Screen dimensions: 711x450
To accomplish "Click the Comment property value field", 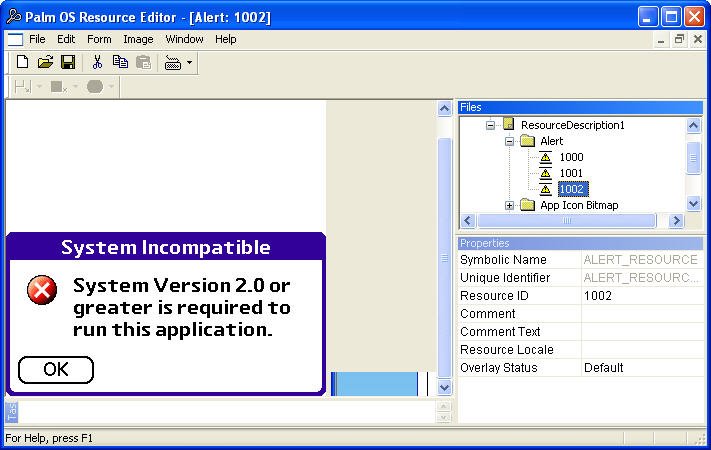I will 643,314.
